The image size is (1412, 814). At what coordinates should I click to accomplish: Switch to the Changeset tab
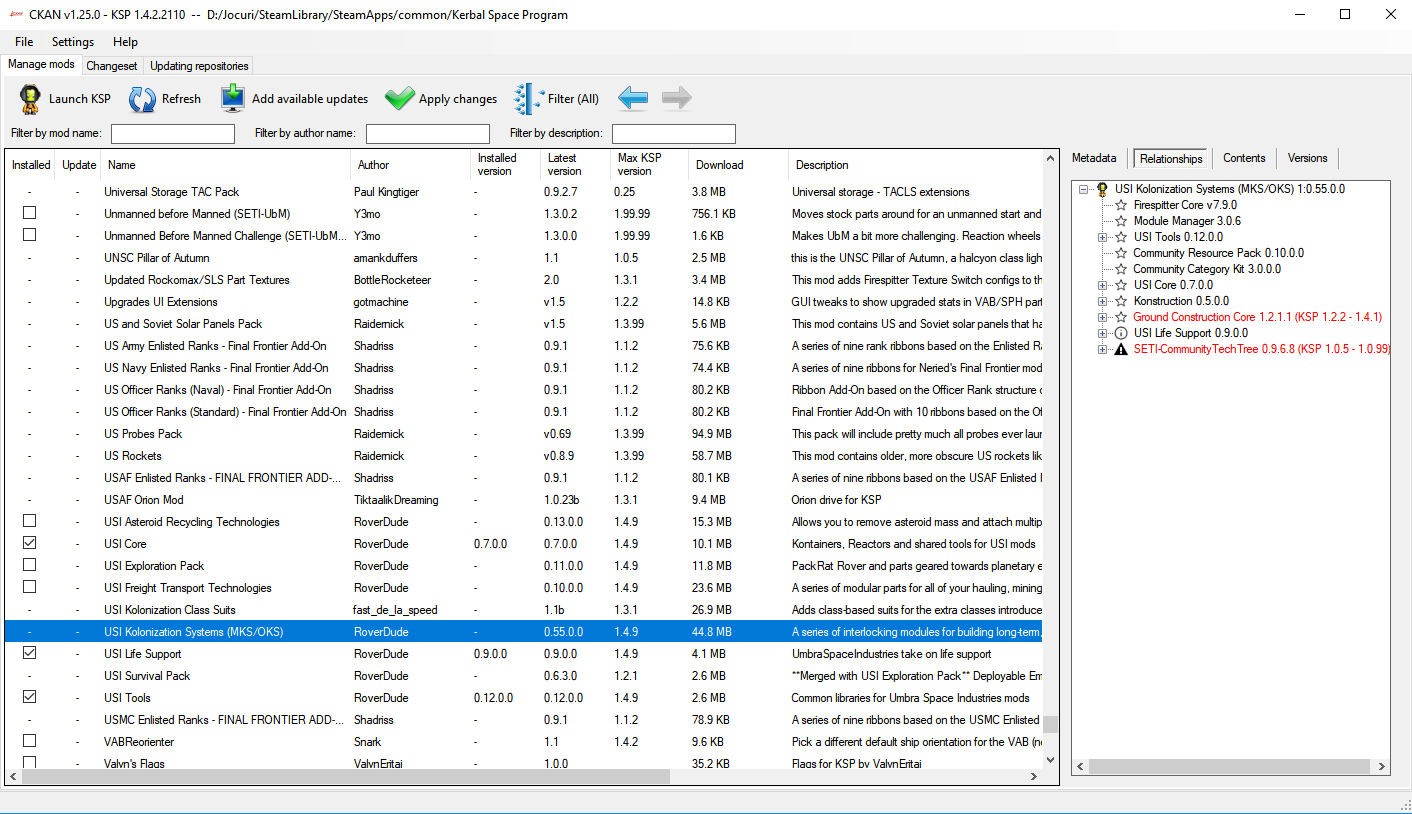[112, 66]
